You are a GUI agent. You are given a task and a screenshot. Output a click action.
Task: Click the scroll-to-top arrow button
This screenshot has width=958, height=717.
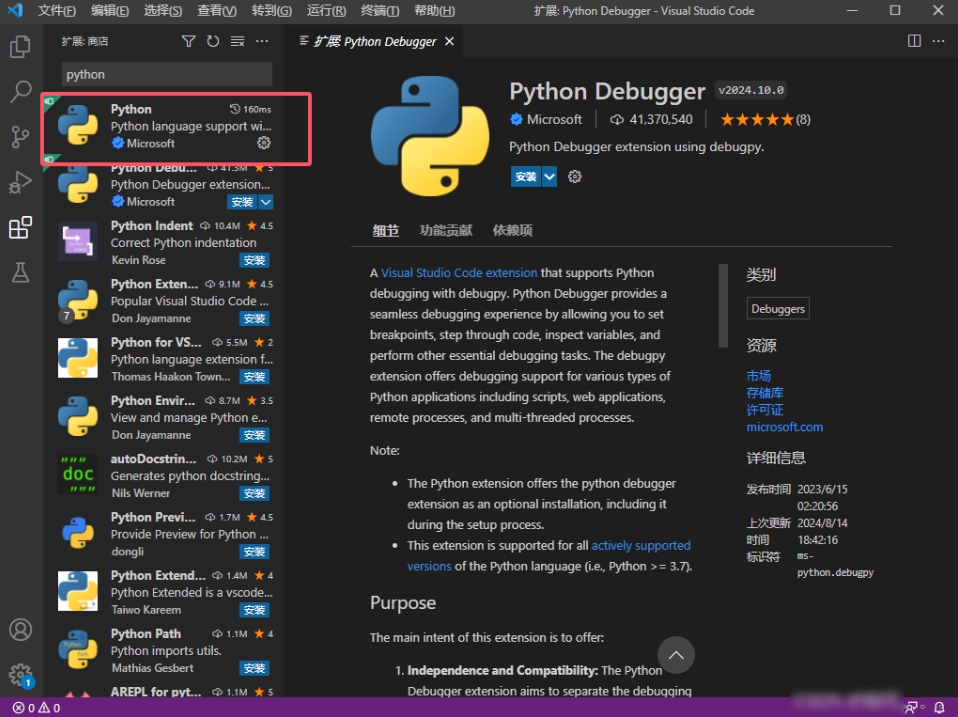[676, 656]
